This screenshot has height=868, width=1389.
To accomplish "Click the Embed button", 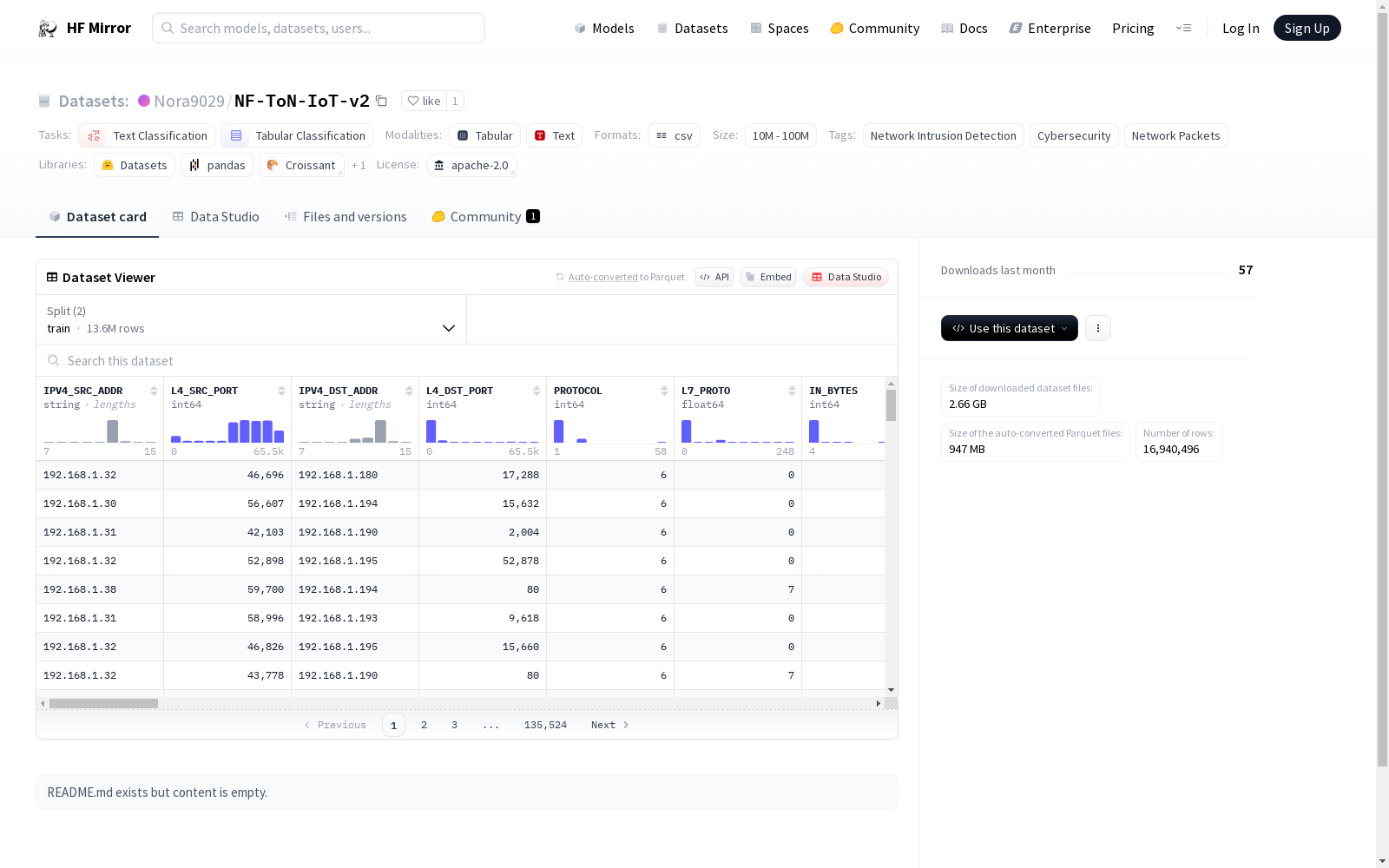I will click(x=768, y=277).
